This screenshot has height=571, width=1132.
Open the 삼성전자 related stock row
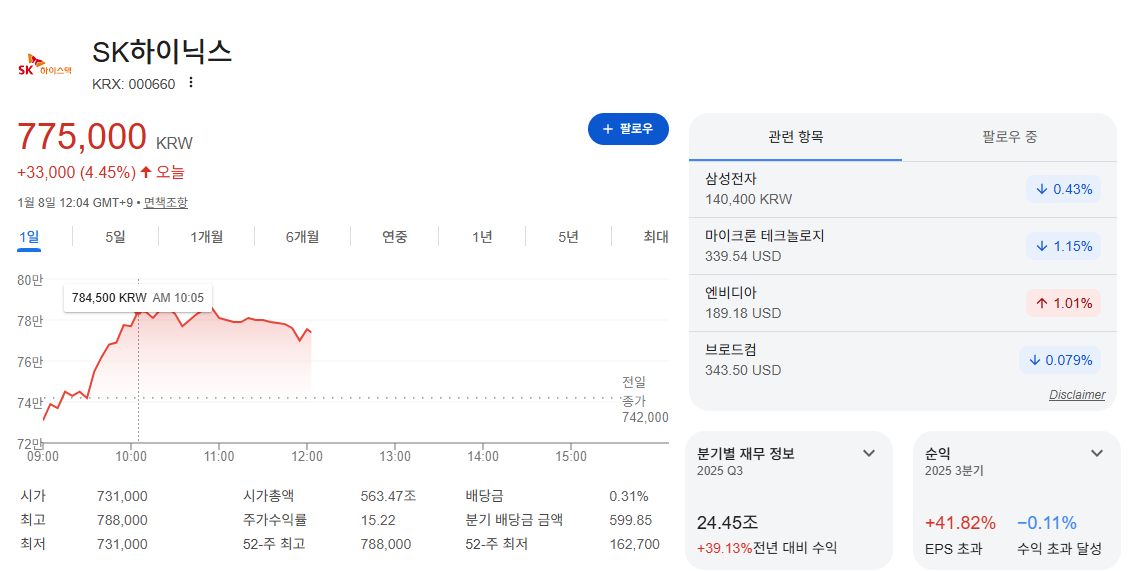point(902,189)
